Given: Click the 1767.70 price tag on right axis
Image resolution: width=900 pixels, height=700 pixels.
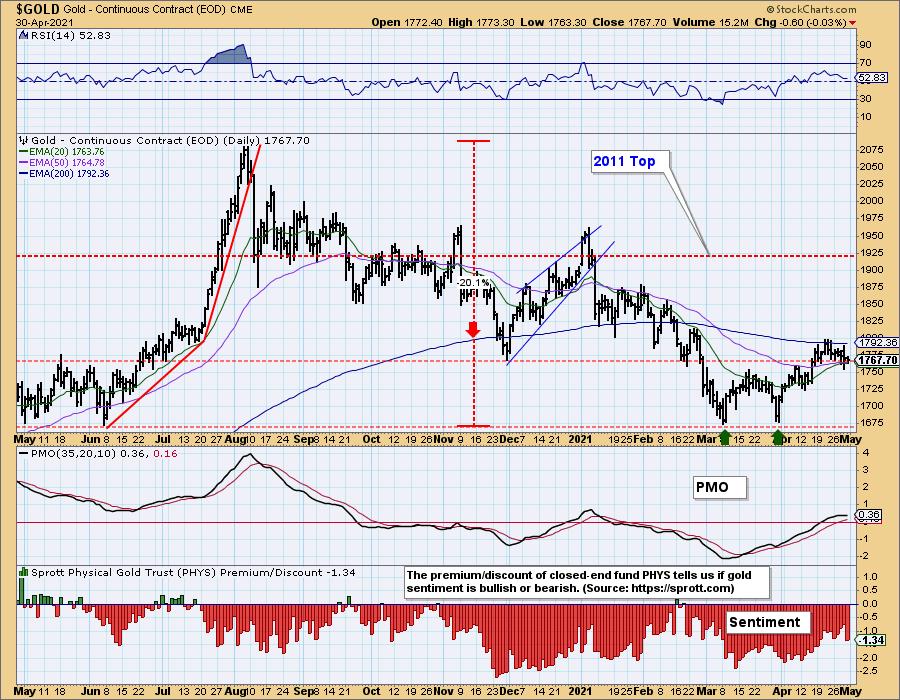Looking at the screenshot, I should (x=877, y=360).
